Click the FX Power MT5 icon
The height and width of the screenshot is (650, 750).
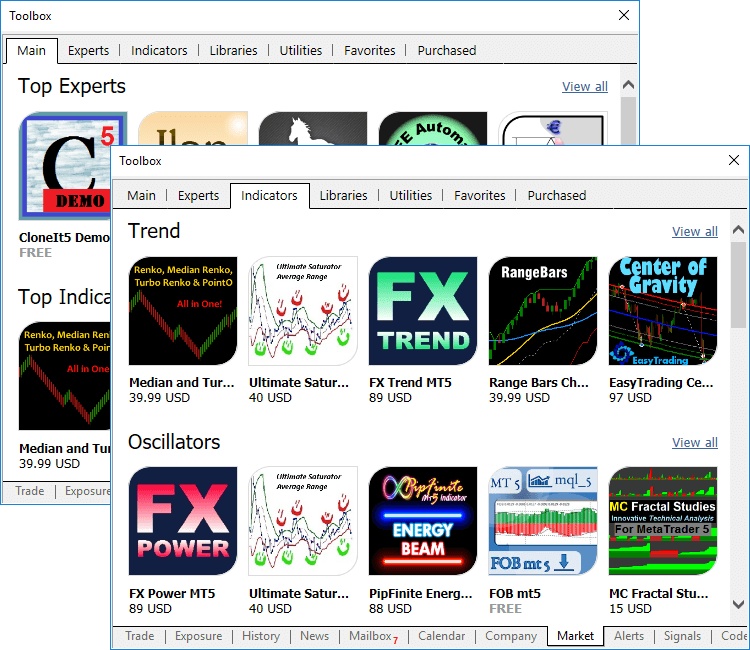[183, 521]
